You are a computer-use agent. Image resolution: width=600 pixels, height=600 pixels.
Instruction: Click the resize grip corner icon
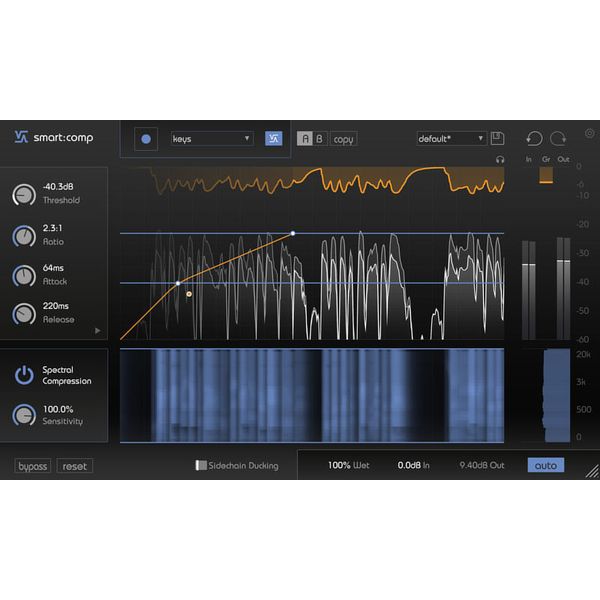(592, 471)
